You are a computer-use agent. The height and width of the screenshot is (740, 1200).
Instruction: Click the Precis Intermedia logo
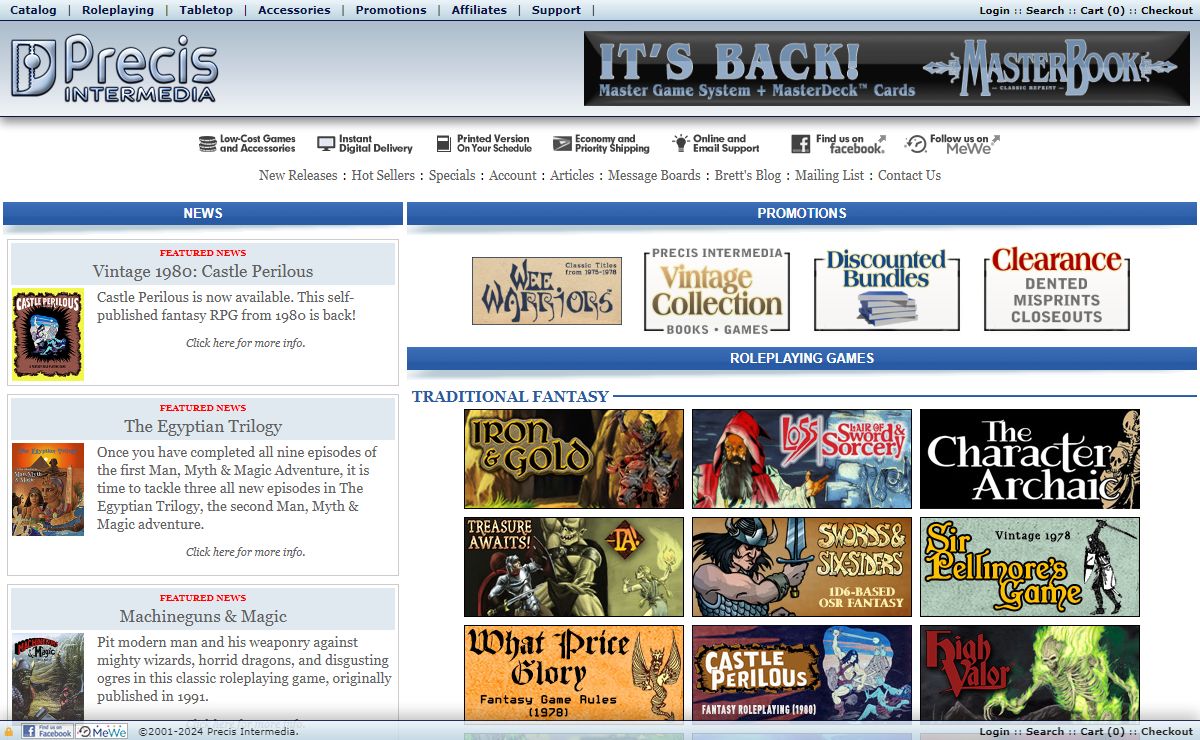(x=113, y=68)
